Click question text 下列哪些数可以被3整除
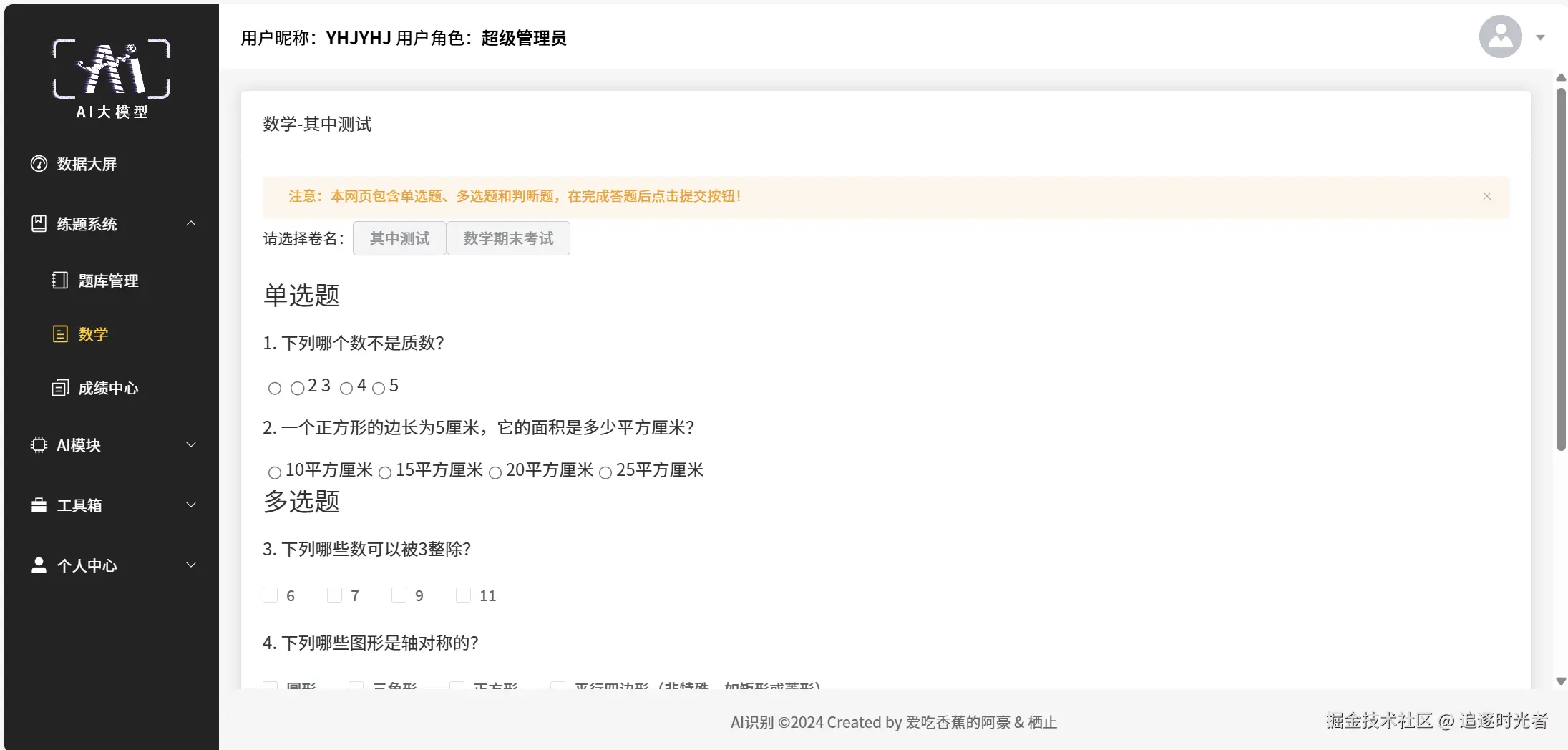This screenshot has height=750, width=1568. (366, 549)
